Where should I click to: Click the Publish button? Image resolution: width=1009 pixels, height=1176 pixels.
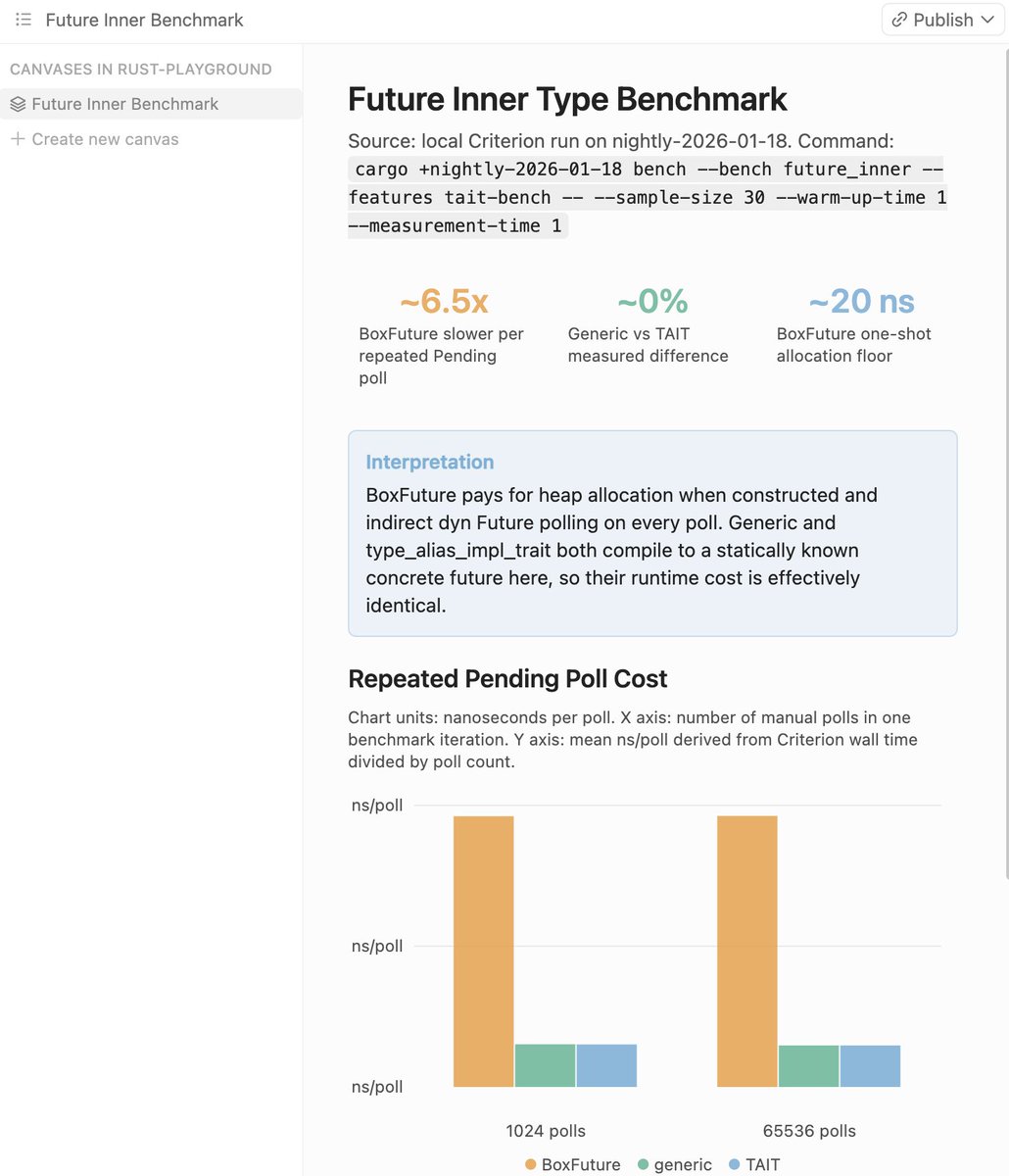tap(943, 20)
